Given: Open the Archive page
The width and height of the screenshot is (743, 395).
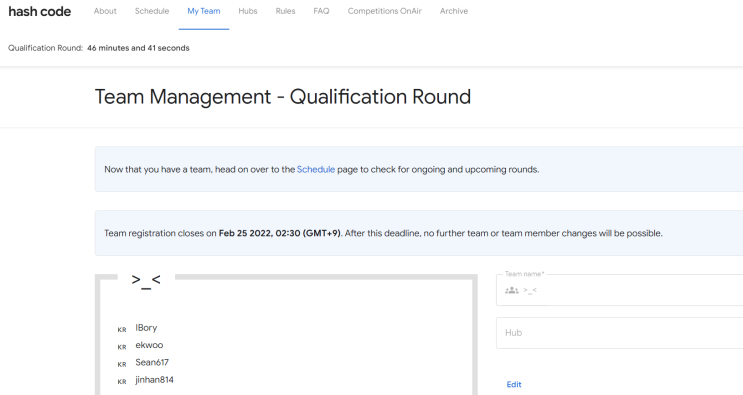Looking at the screenshot, I should pos(453,11).
